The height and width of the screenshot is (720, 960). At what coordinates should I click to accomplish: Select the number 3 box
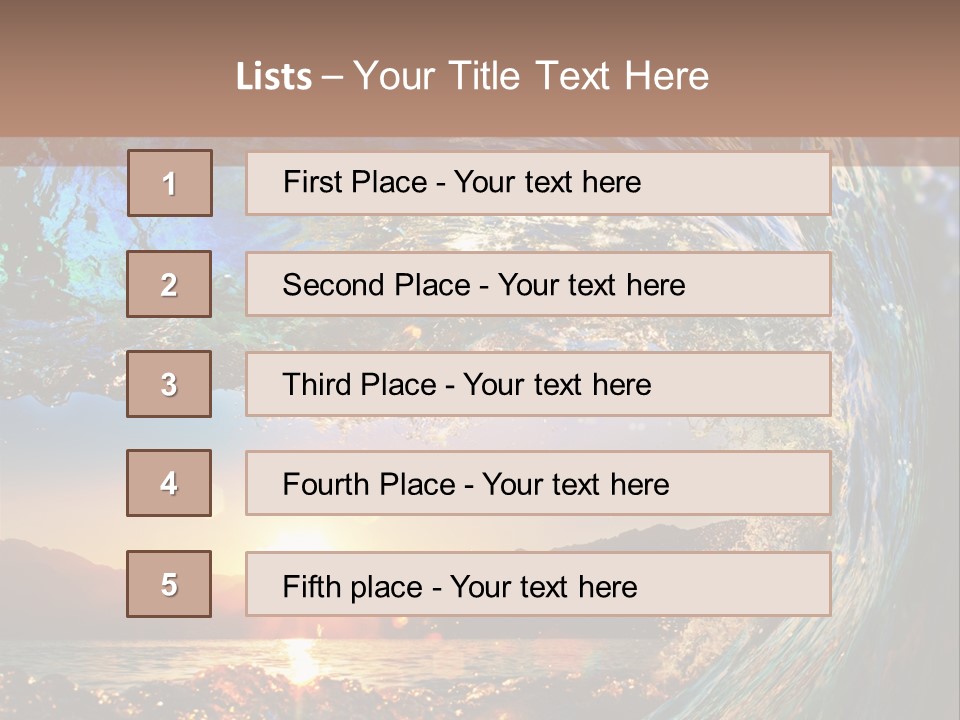(169, 384)
